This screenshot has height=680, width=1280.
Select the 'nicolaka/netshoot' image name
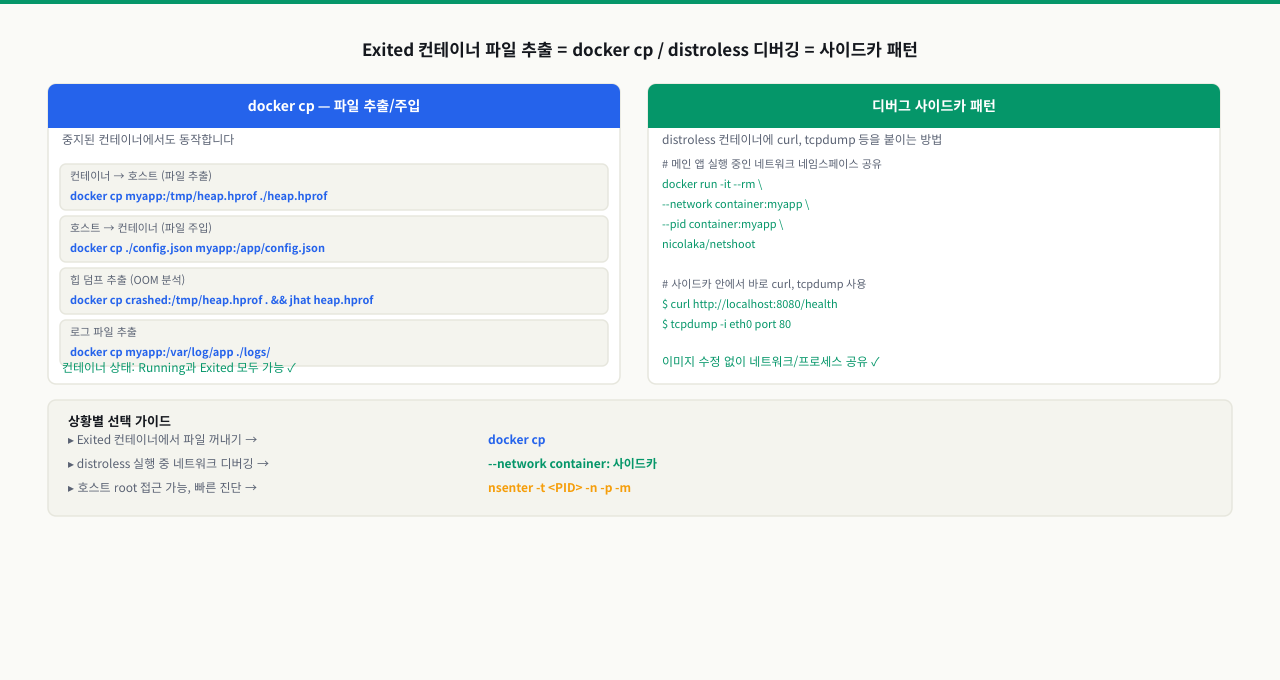click(x=709, y=244)
